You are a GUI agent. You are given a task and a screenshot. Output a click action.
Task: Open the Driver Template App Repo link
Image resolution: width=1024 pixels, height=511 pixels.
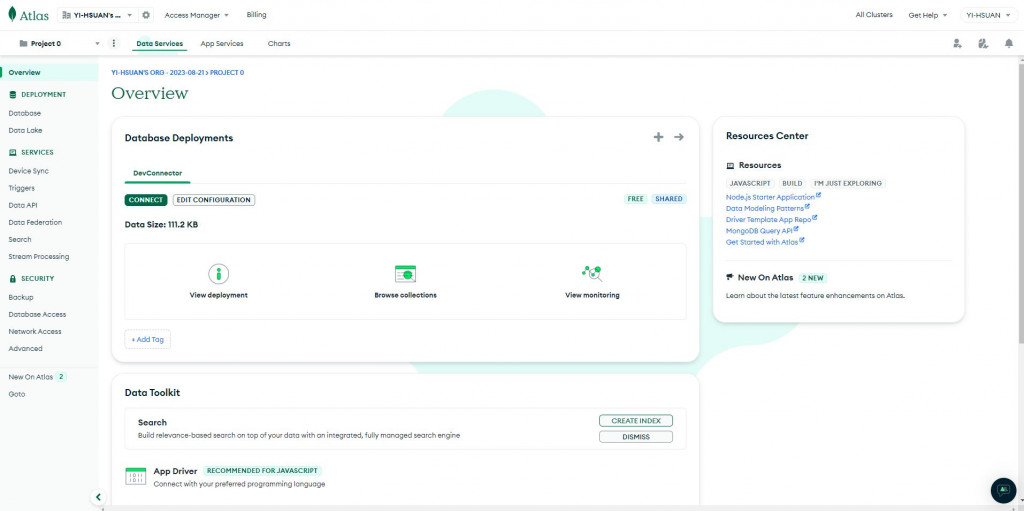pos(771,220)
